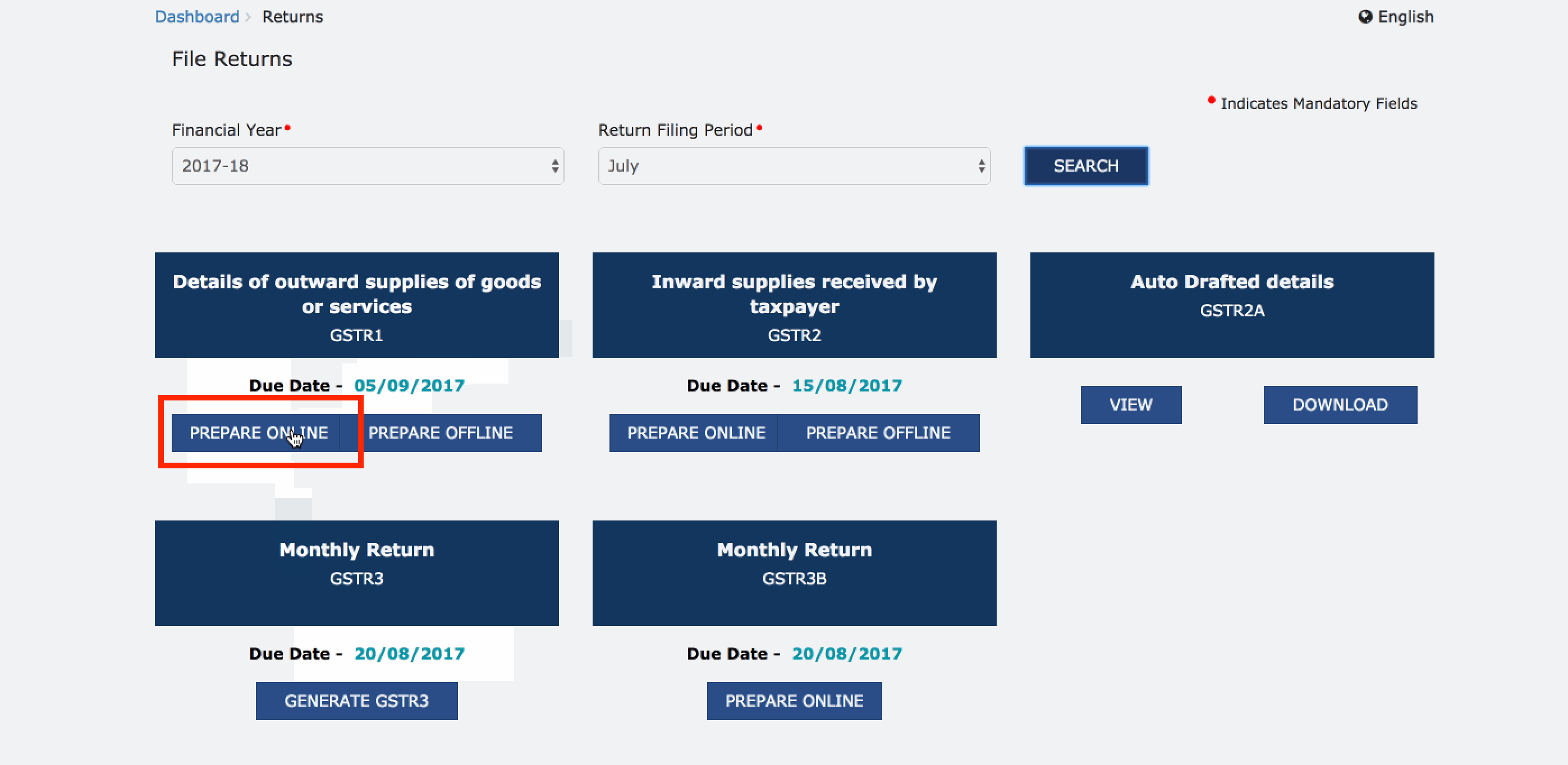Screen dimensions: 1568x765
Task: Click the GSTR2 inward supplies card header
Action: [x=794, y=305]
